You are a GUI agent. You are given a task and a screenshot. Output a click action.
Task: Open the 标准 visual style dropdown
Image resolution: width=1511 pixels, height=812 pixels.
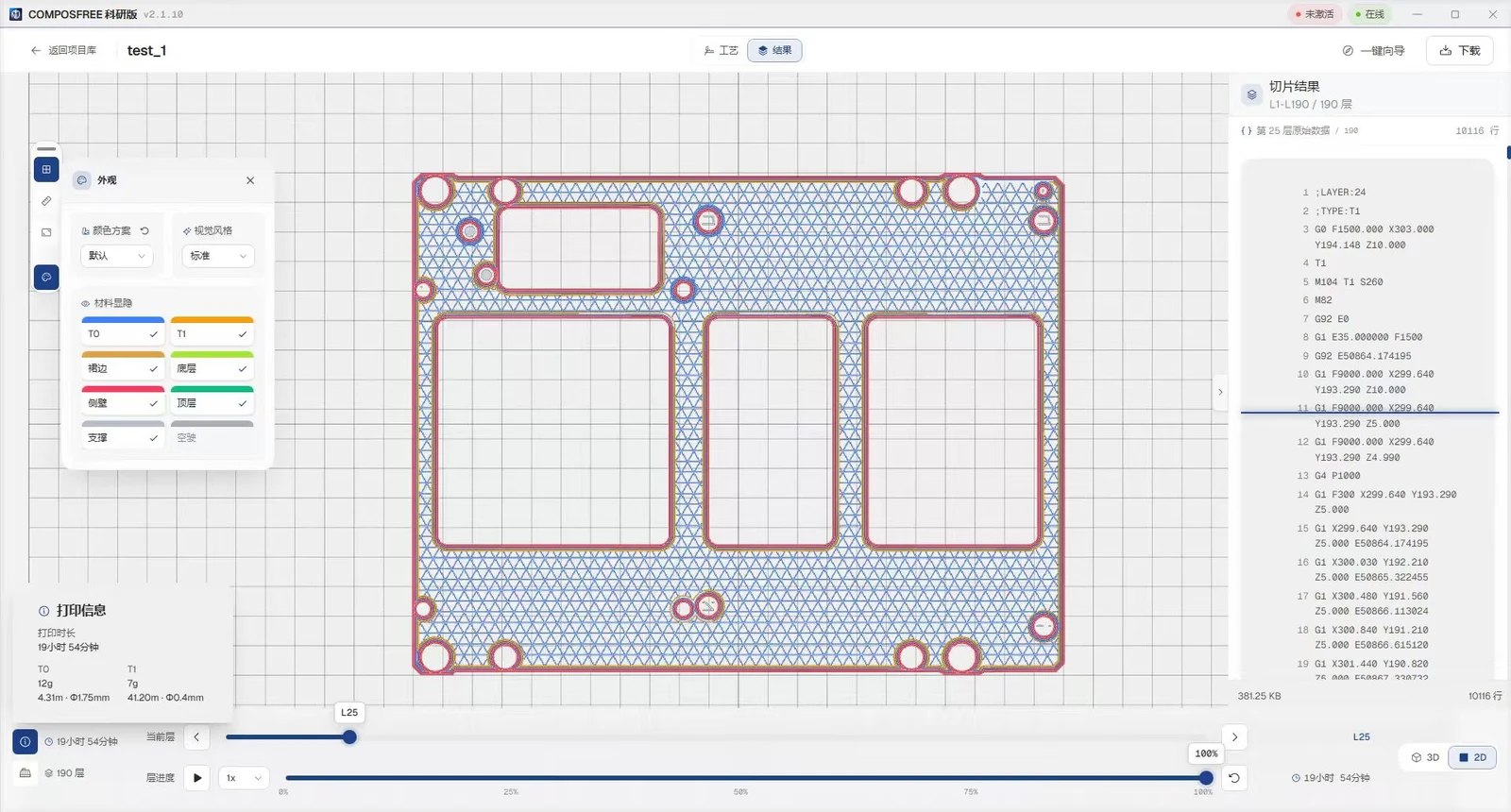218,256
